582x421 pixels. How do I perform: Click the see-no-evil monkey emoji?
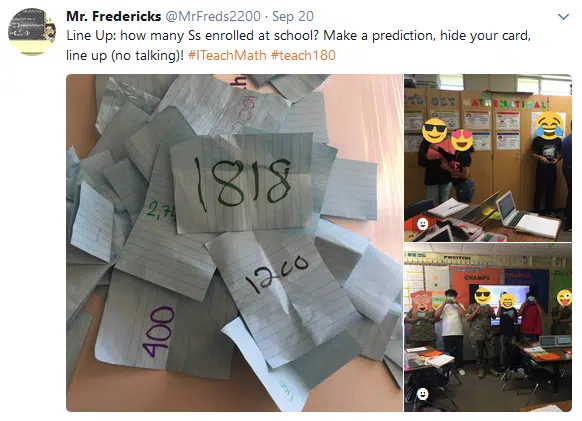point(421,301)
